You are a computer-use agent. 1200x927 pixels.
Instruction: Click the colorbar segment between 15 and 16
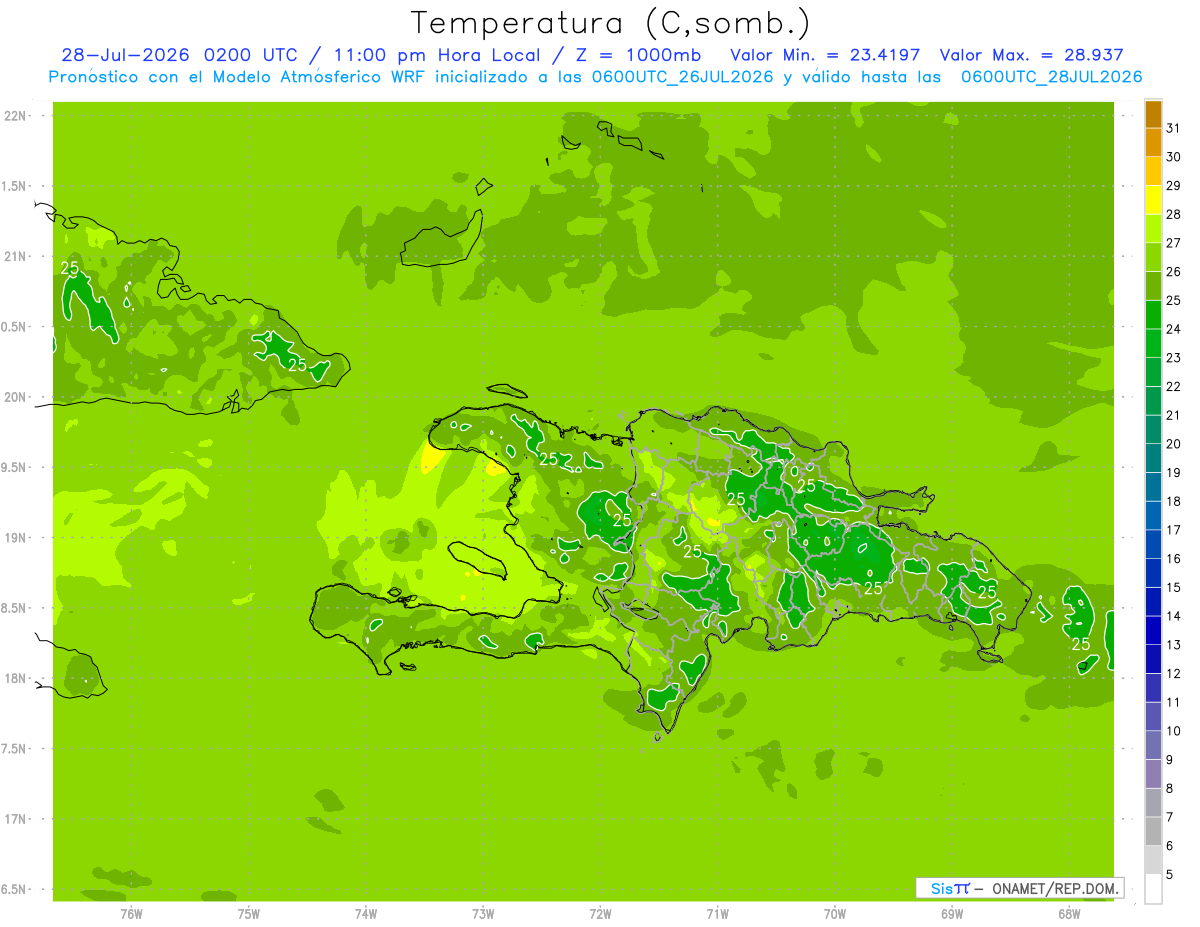(x=1153, y=574)
